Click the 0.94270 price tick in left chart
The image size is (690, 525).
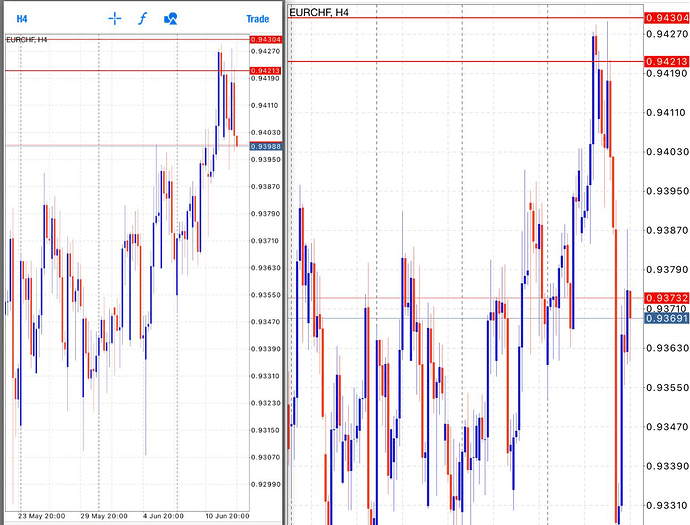pyautogui.click(x=265, y=51)
